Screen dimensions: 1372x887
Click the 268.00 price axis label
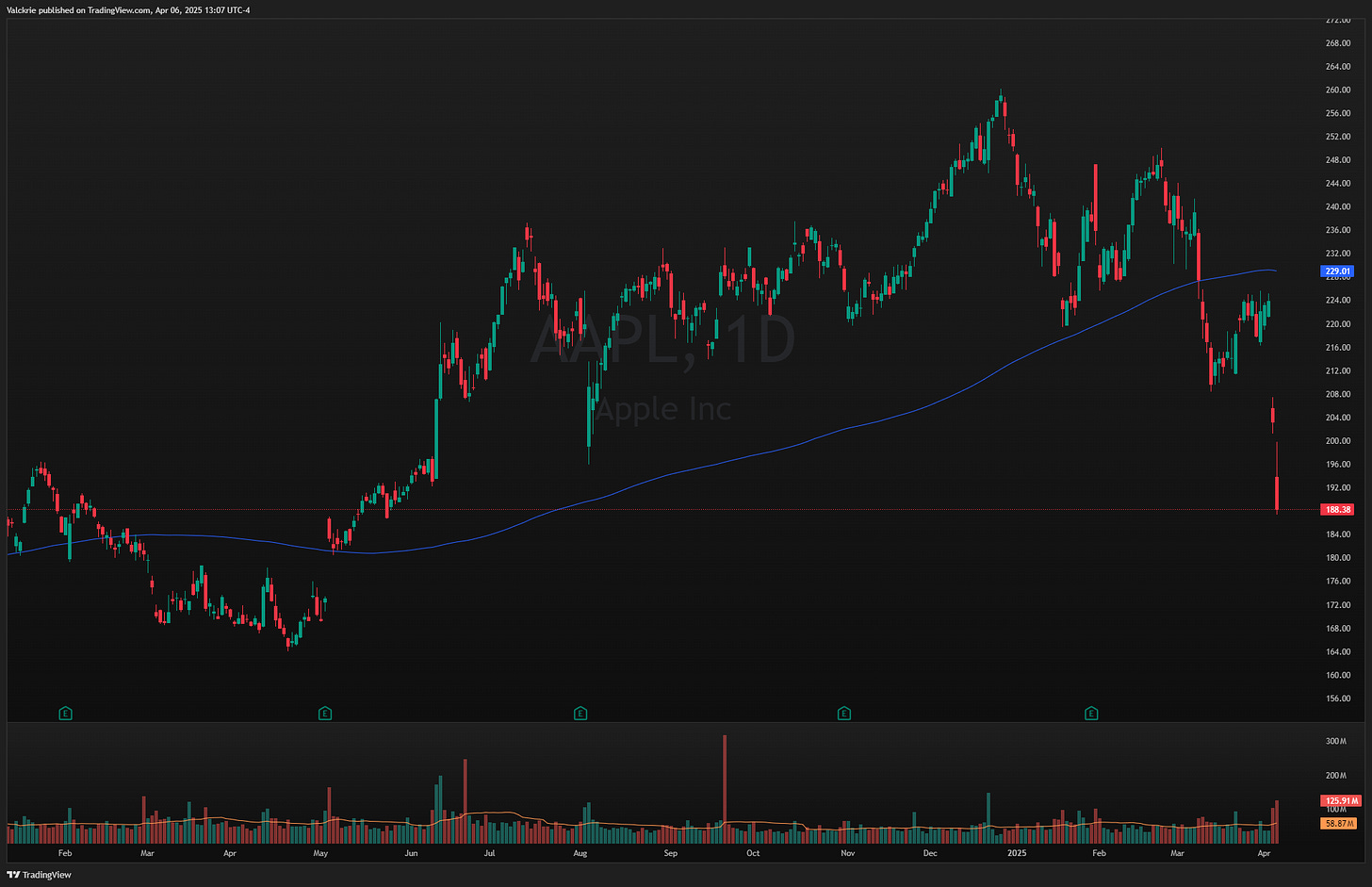[x=1338, y=43]
